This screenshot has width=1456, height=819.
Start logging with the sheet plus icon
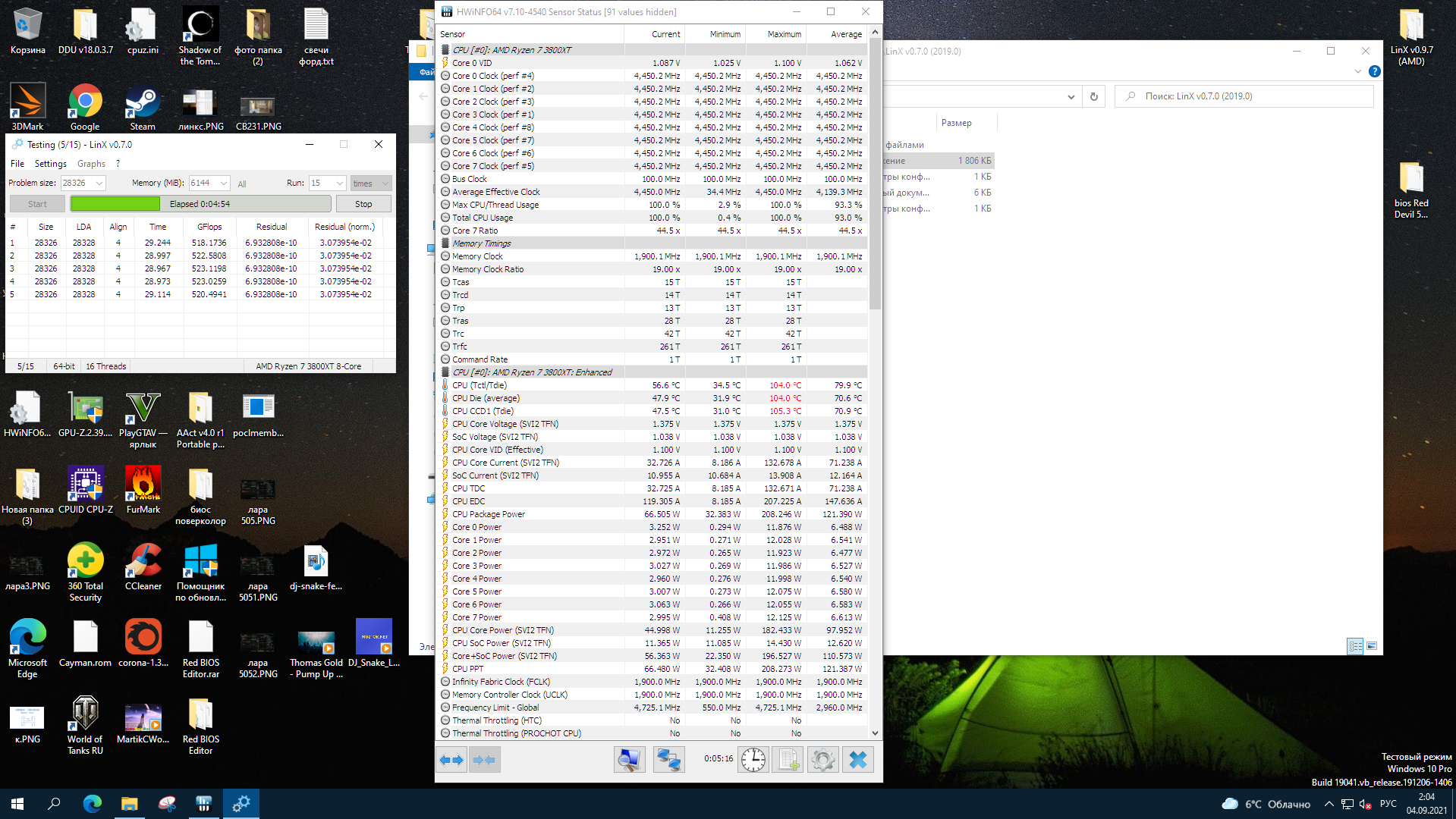tap(788, 760)
